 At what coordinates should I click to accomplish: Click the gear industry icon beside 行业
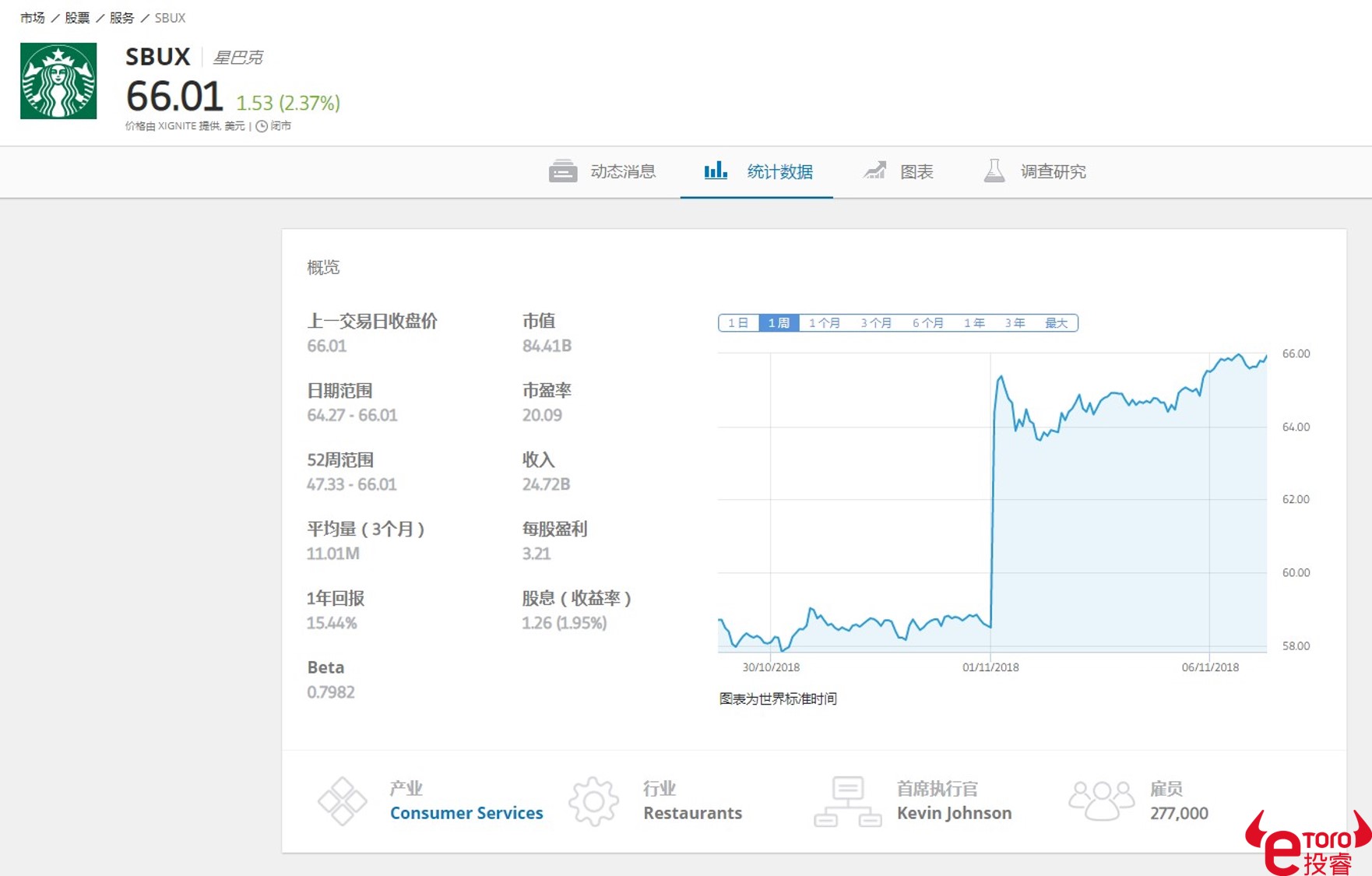click(x=593, y=801)
